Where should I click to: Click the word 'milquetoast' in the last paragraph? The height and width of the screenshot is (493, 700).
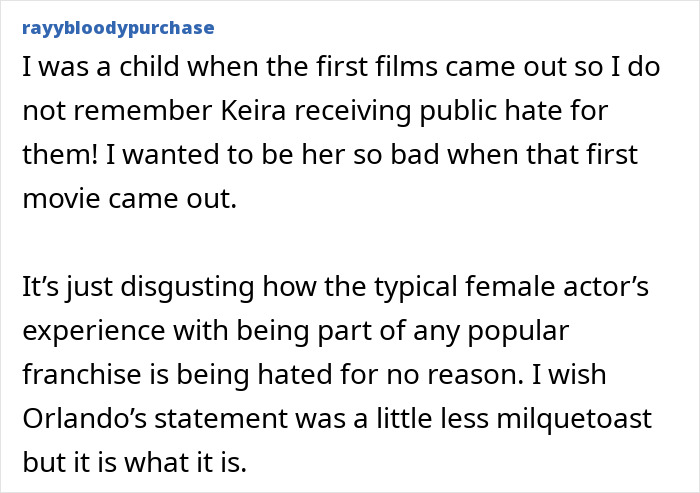[574, 419]
